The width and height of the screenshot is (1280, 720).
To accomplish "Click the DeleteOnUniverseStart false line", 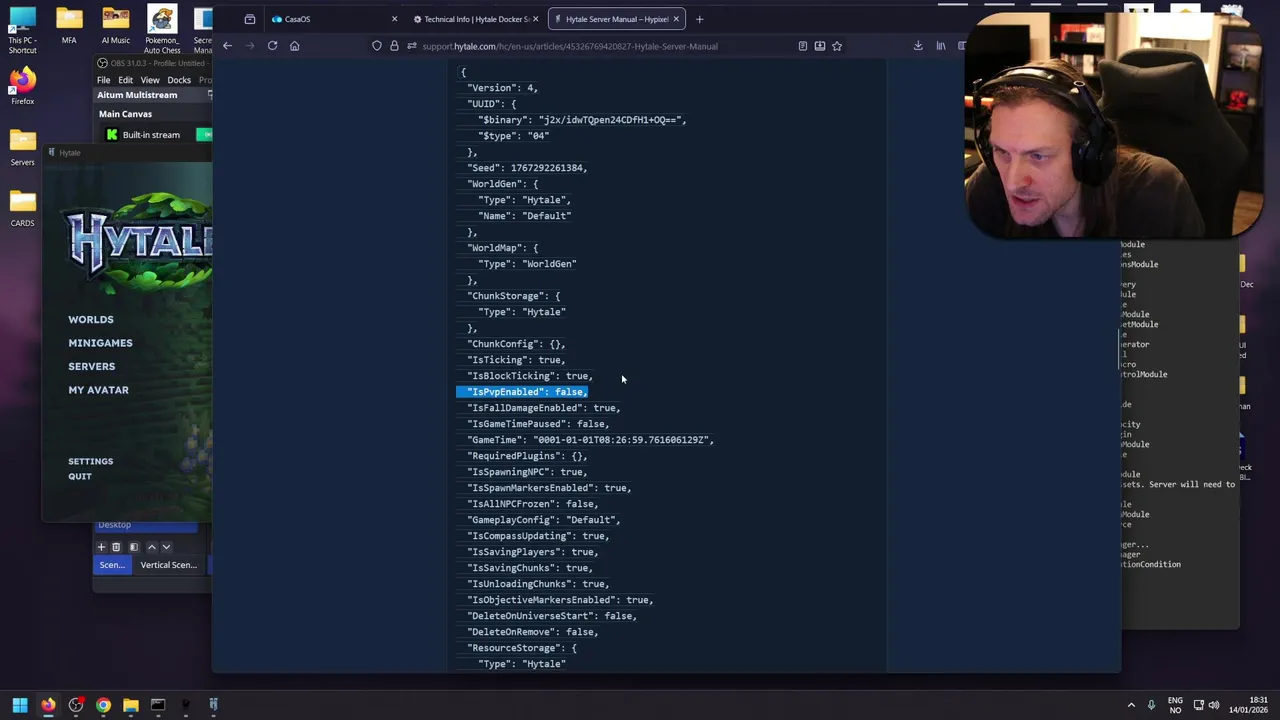I will click(x=552, y=616).
